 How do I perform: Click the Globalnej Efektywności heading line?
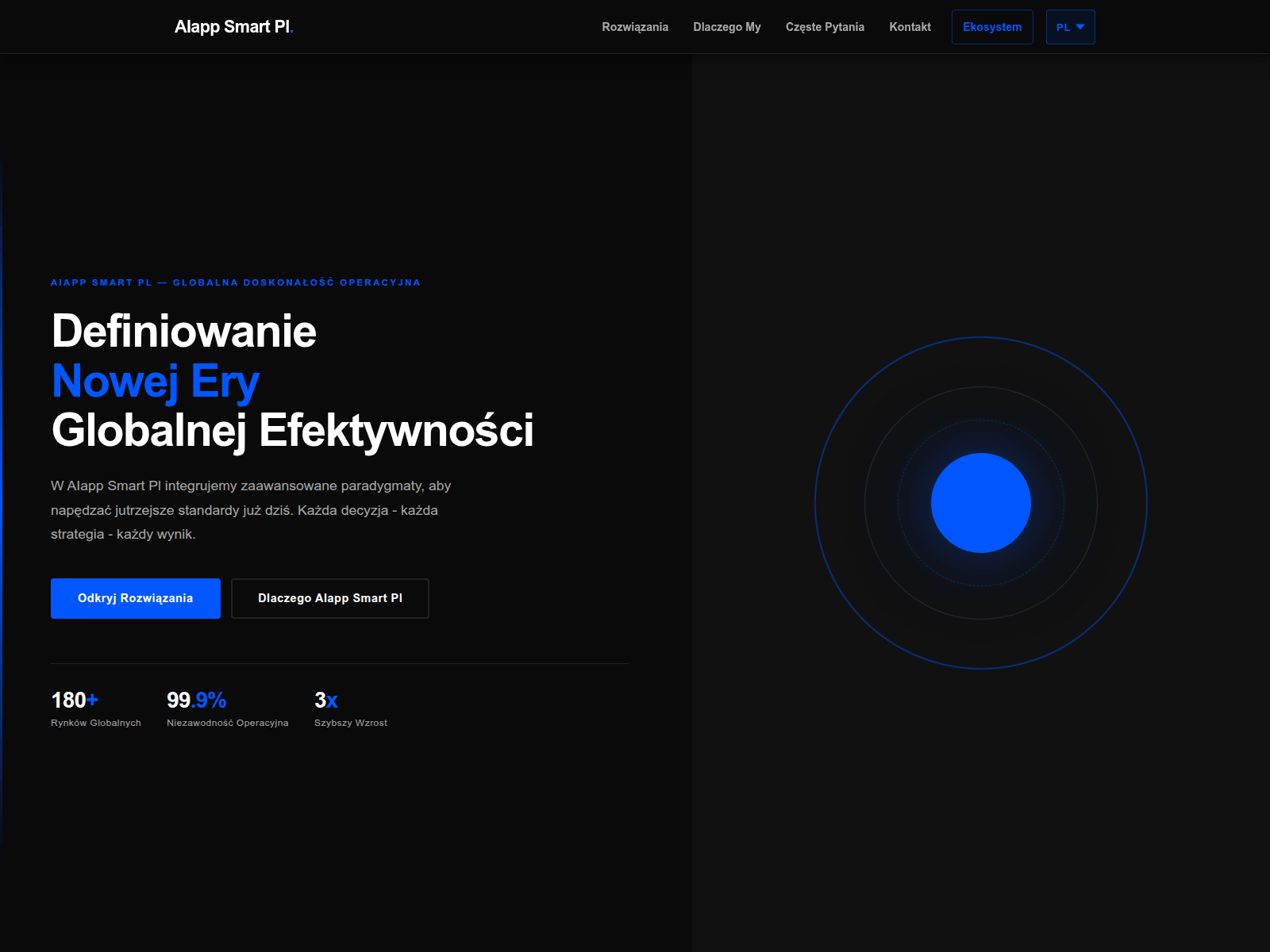pyautogui.click(x=293, y=431)
